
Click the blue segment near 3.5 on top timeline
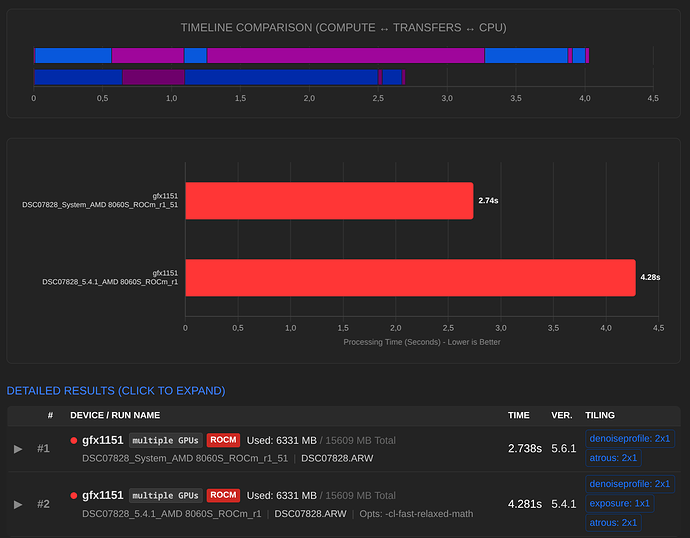coord(526,55)
